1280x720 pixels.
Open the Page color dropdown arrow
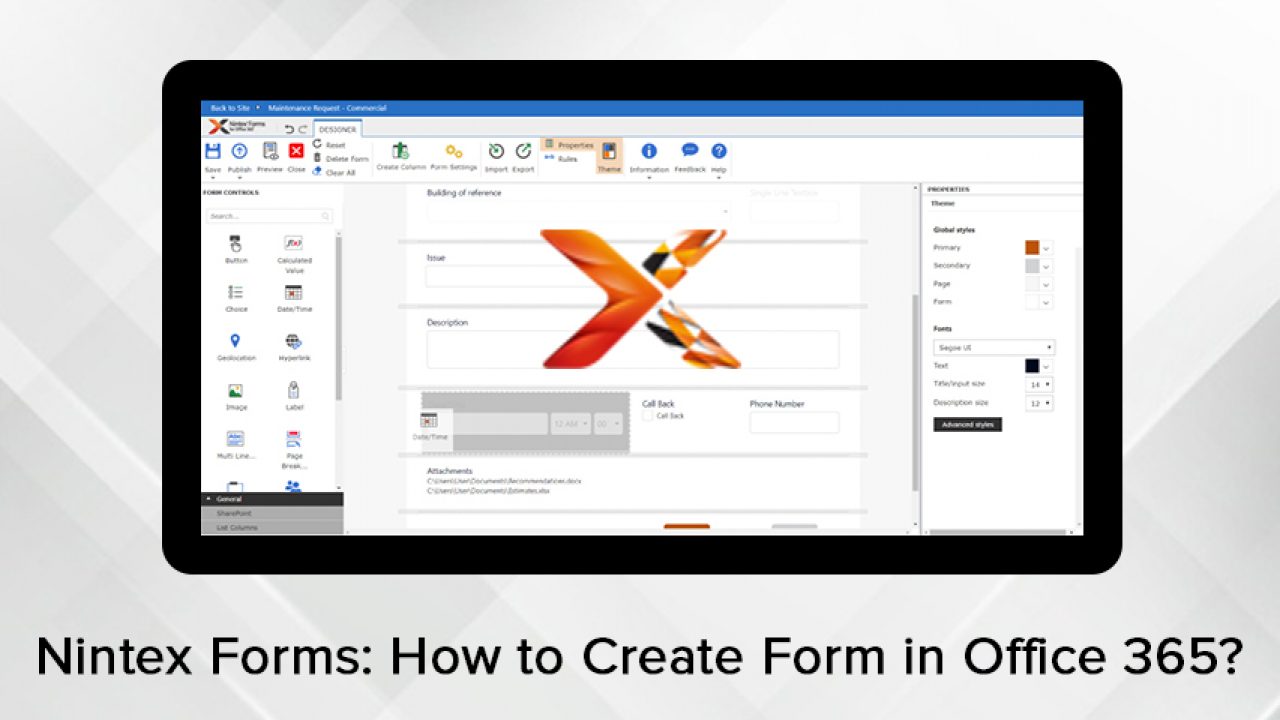(x=1046, y=284)
